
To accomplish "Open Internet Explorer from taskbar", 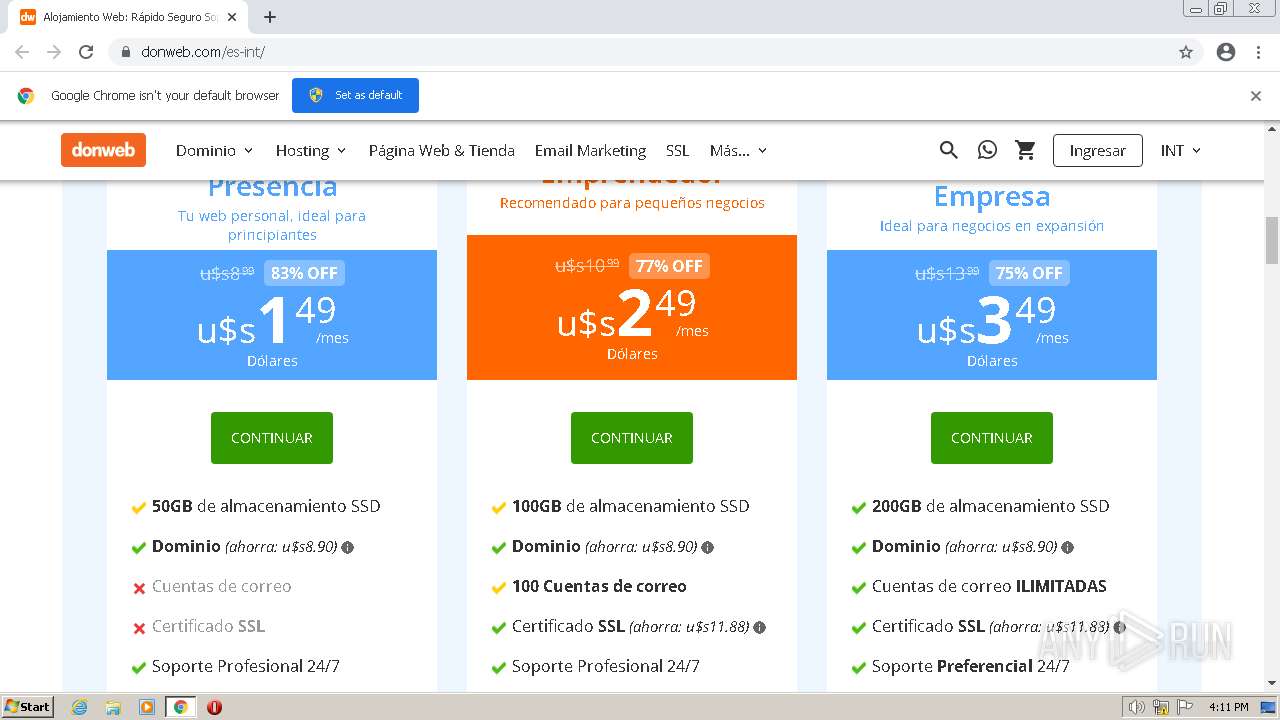I will (x=79, y=707).
